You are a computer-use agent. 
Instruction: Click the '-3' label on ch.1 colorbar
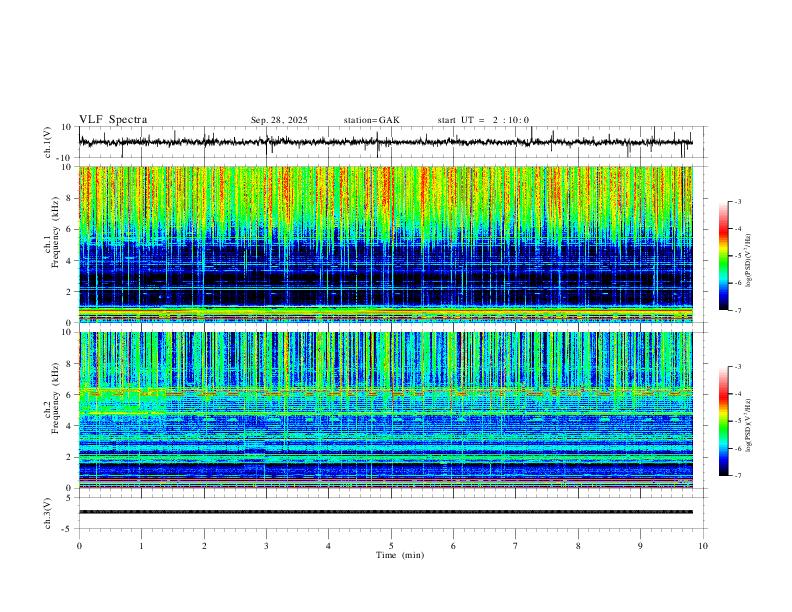coord(737,201)
